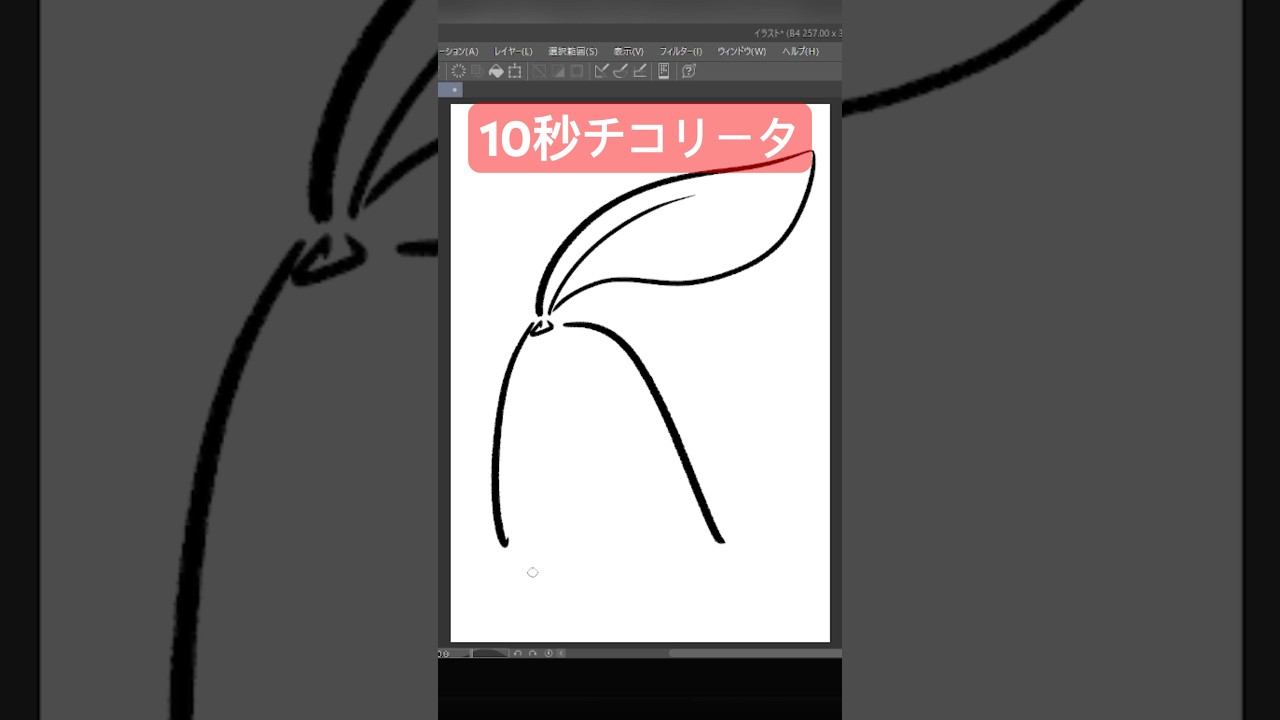This screenshot has height=720, width=1280.
Task: Open the ウィンドウ(W) menu
Action: pos(741,51)
